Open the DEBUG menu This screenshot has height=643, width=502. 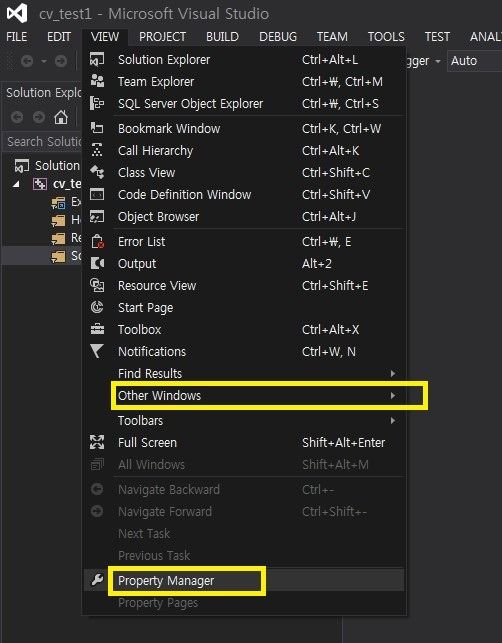pyautogui.click(x=278, y=37)
